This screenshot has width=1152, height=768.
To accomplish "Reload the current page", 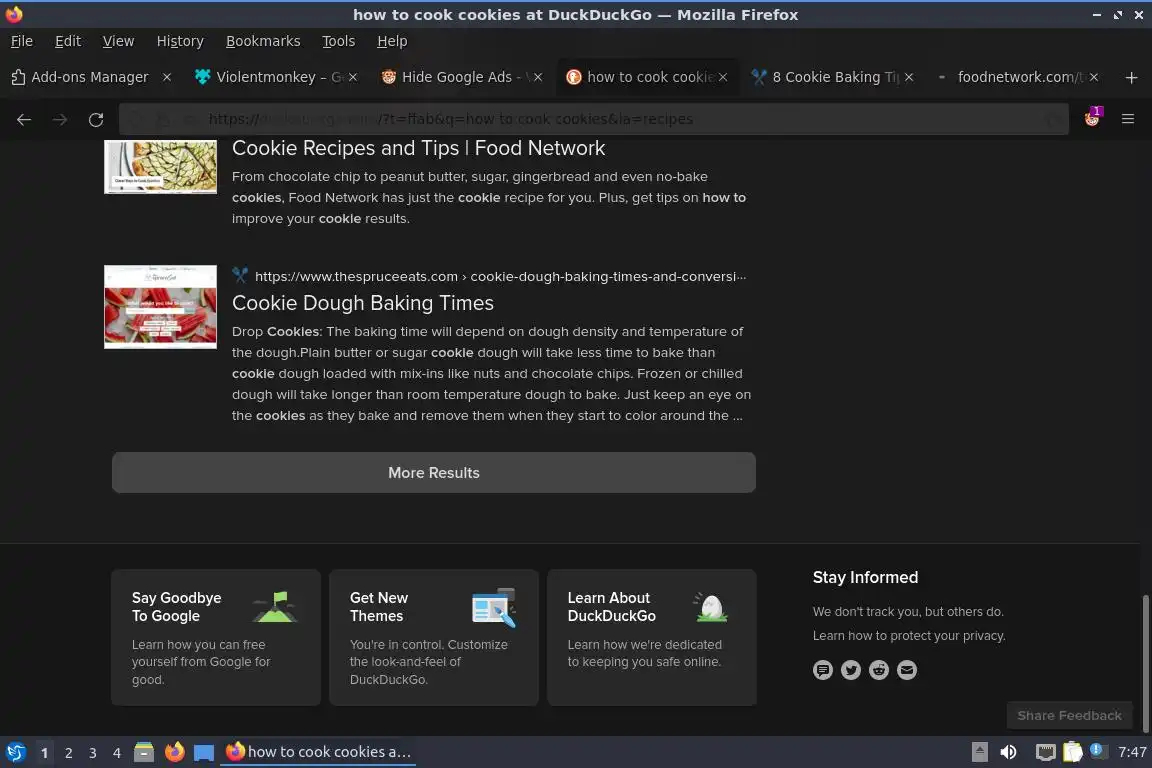I will coord(96,119).
